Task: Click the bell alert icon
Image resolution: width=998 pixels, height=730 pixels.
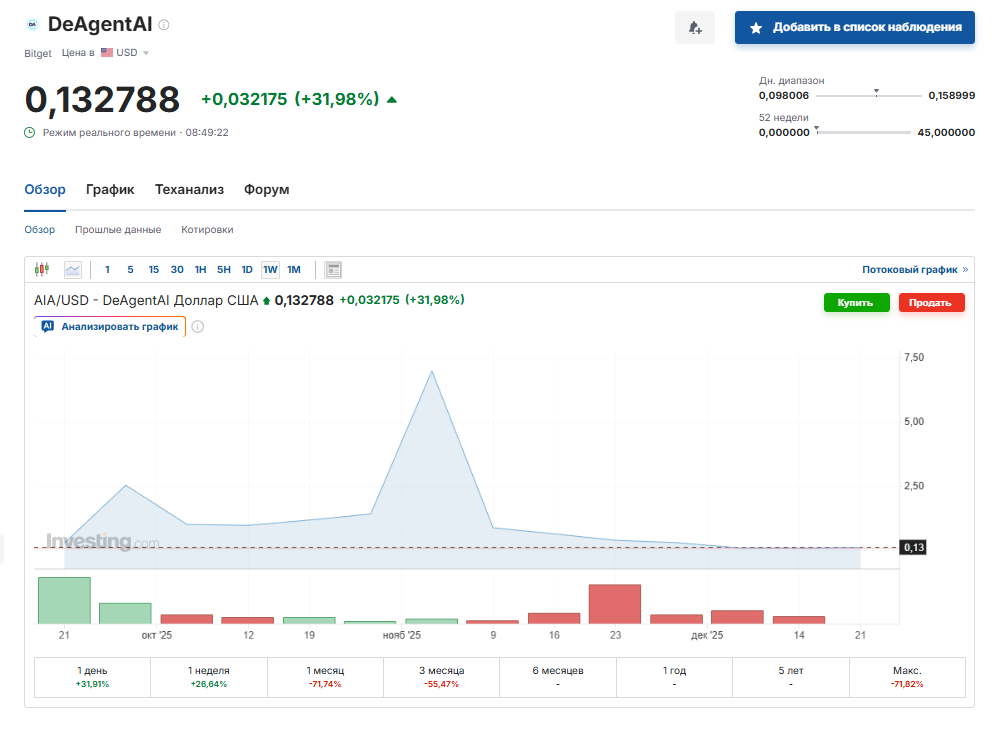Action: coord(695,28)
